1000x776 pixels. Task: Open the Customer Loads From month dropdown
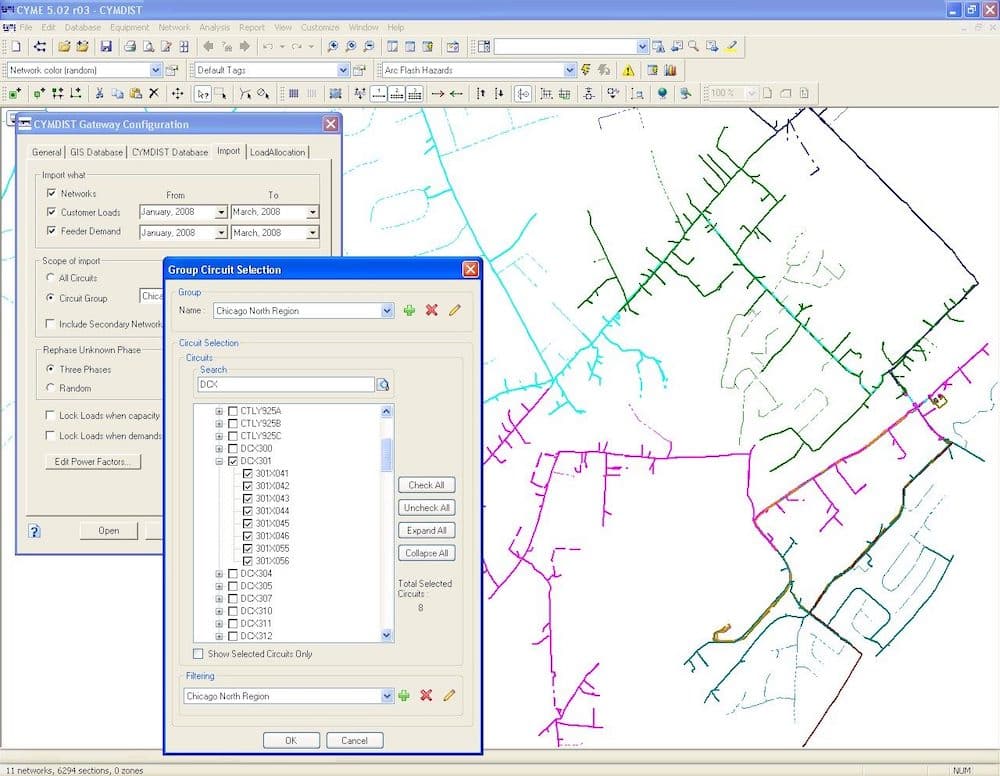coord(221,212)
